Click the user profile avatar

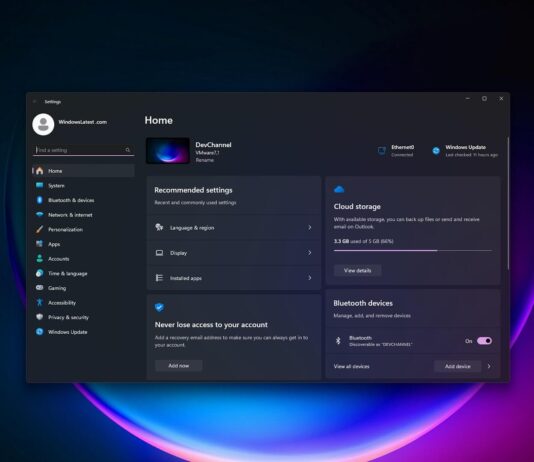43,124
